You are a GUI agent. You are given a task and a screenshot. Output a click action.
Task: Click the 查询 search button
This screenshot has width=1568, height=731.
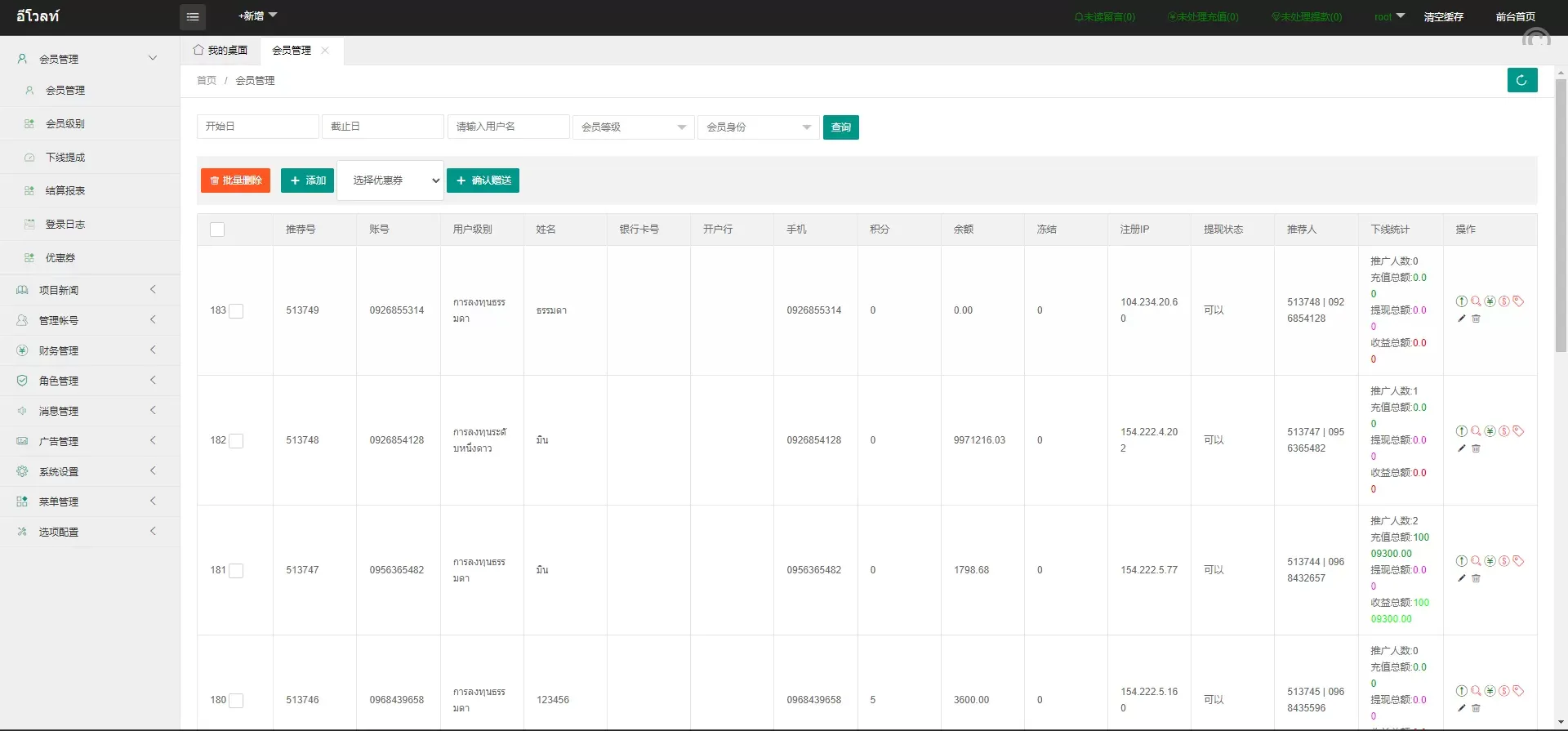(x=840, y=127)
